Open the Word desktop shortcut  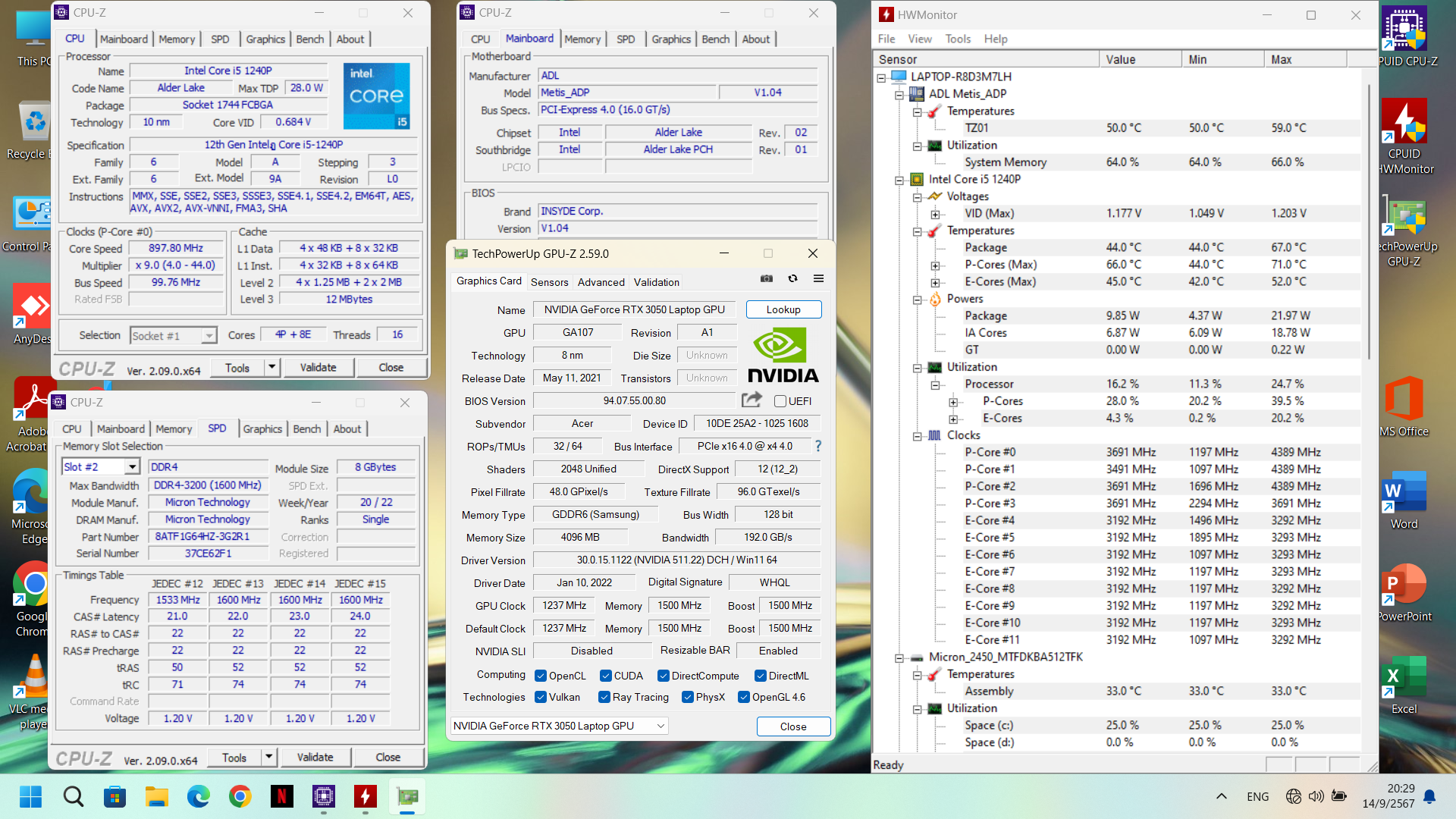(x=1404, y=500)
